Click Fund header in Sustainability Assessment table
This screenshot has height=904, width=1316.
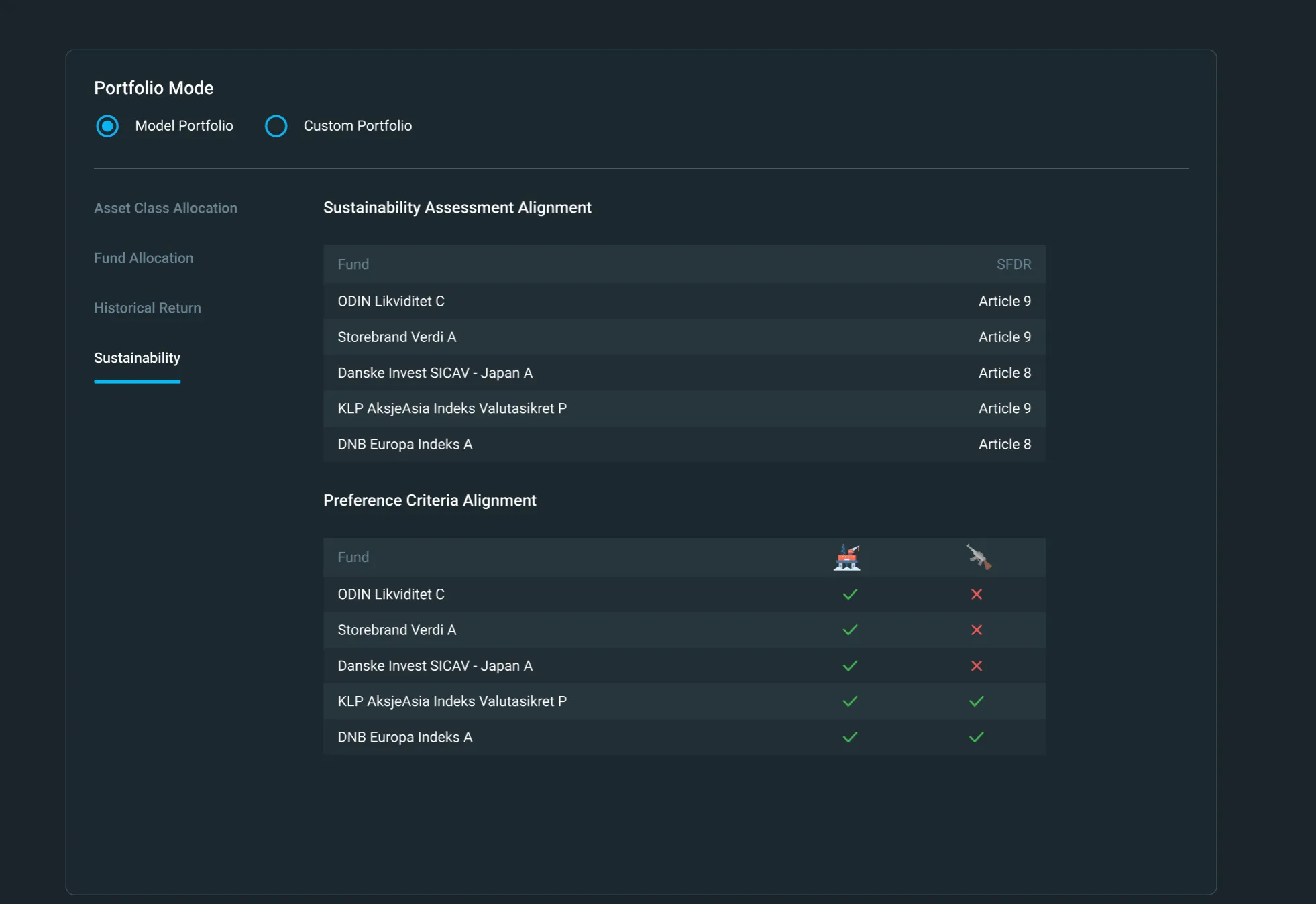[353, 264]
